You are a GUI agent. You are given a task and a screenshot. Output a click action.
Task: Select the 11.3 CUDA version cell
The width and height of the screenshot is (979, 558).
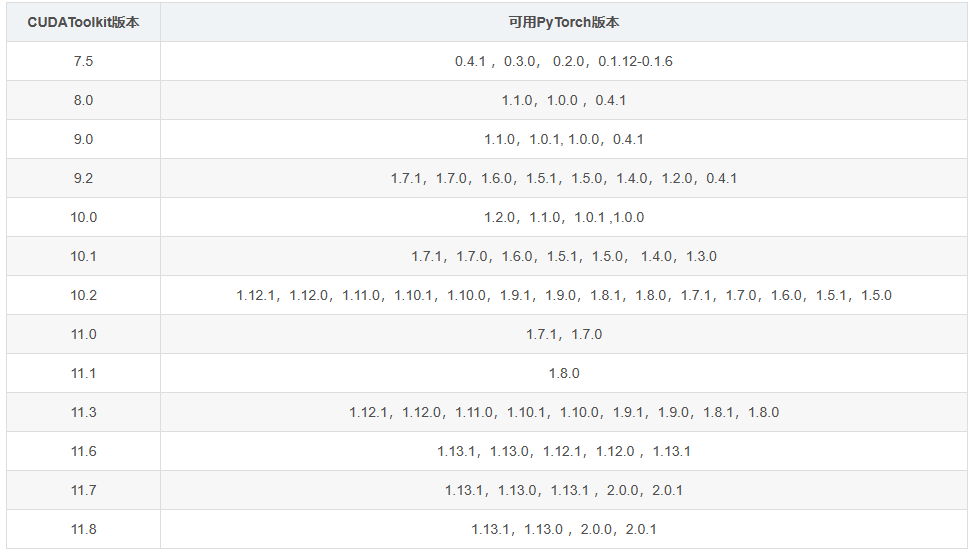[83, 412]
